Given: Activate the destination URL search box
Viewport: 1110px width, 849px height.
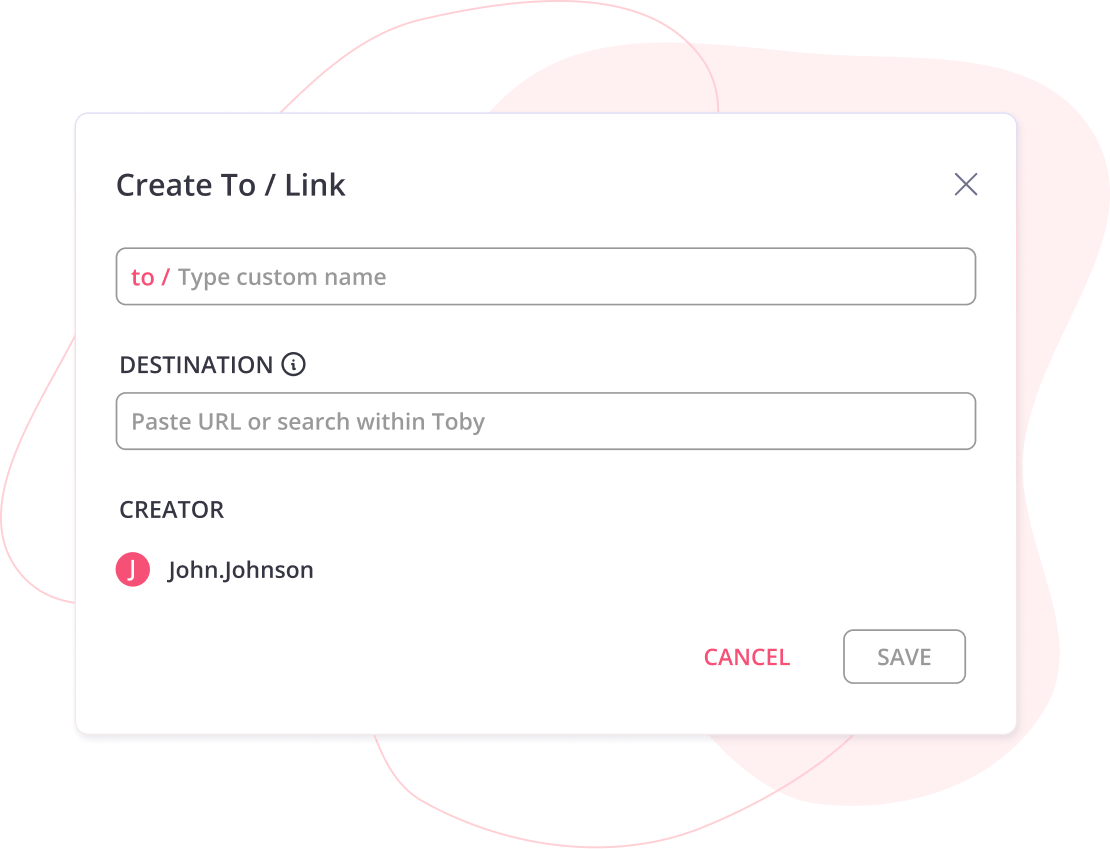Looking at the screenshot, I should click(x=545, y=421).
